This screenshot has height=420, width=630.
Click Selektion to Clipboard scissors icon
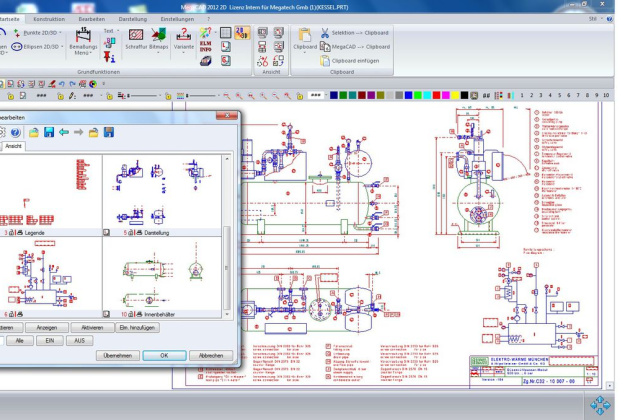coord(324,33)
